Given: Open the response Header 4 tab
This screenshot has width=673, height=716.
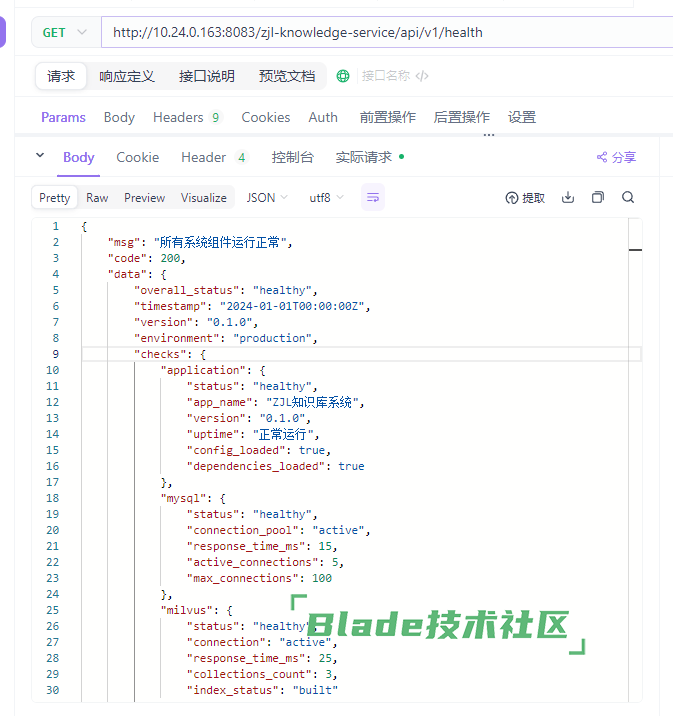Looking at the screenshot, I should (x=215, y=158).
